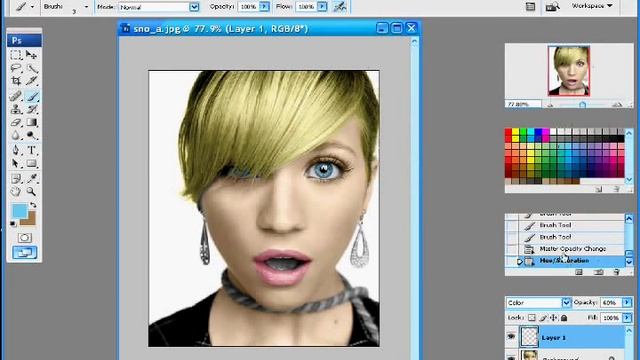Select the Crop tool
This screenshot has height=360, width=640.
(16, 81)
